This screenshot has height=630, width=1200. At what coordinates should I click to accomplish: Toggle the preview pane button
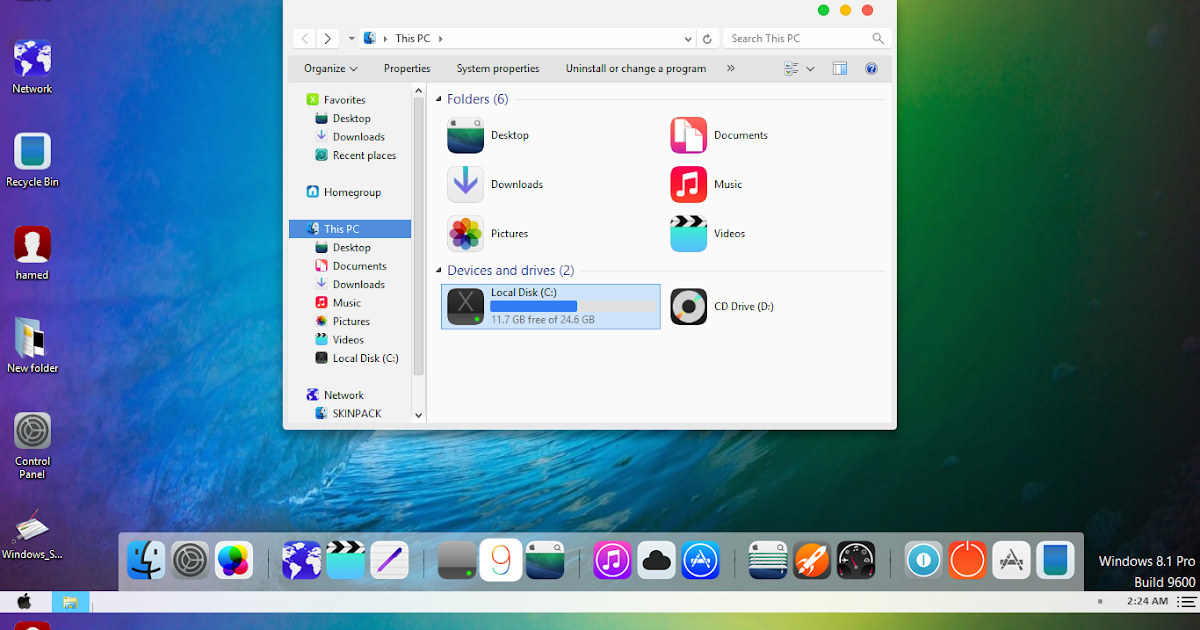coord(840,69)
